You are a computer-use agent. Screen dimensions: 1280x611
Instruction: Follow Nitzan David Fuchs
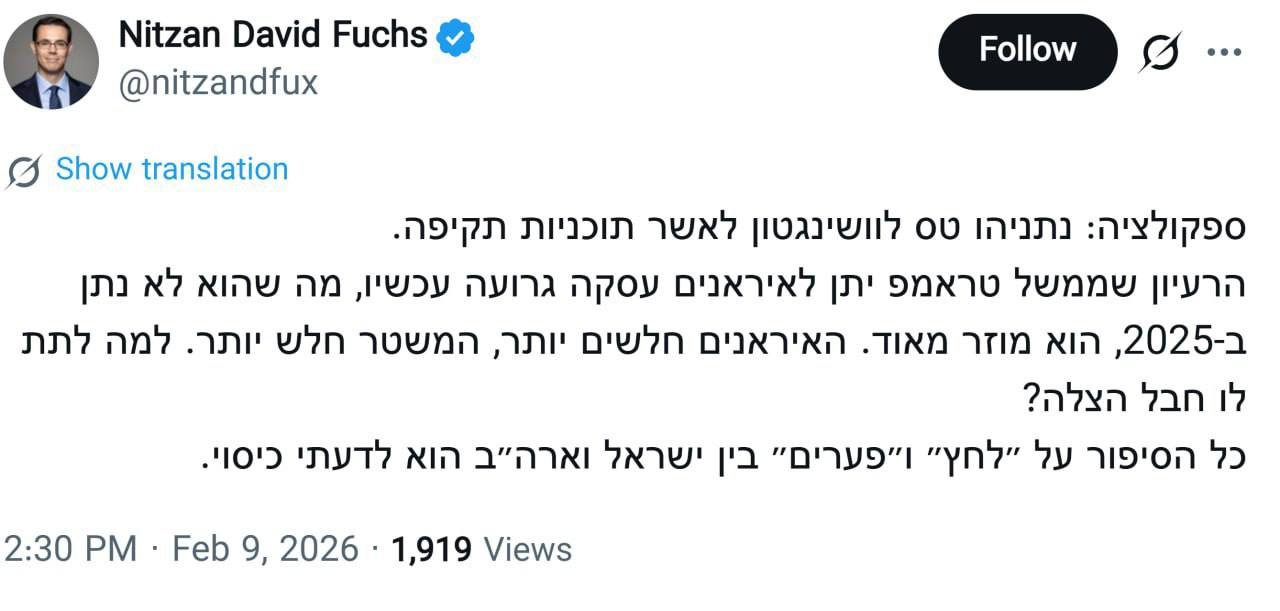tap(1027, 50)
